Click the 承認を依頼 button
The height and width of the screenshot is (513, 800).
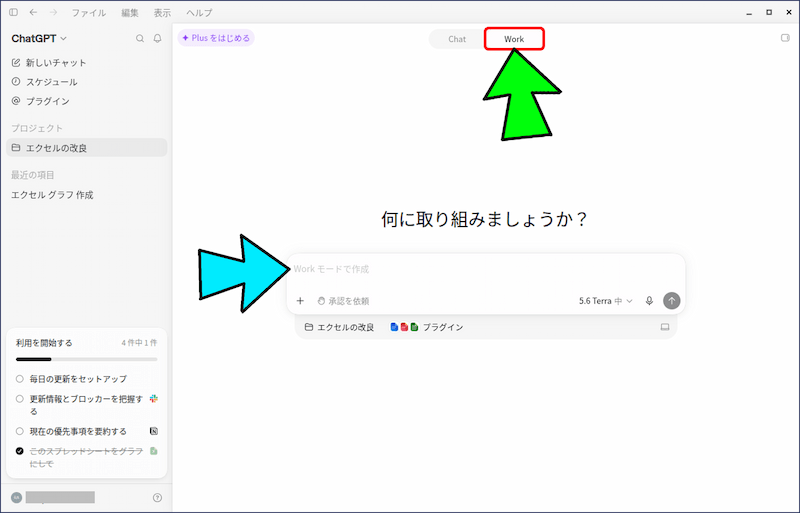point(343,301)
